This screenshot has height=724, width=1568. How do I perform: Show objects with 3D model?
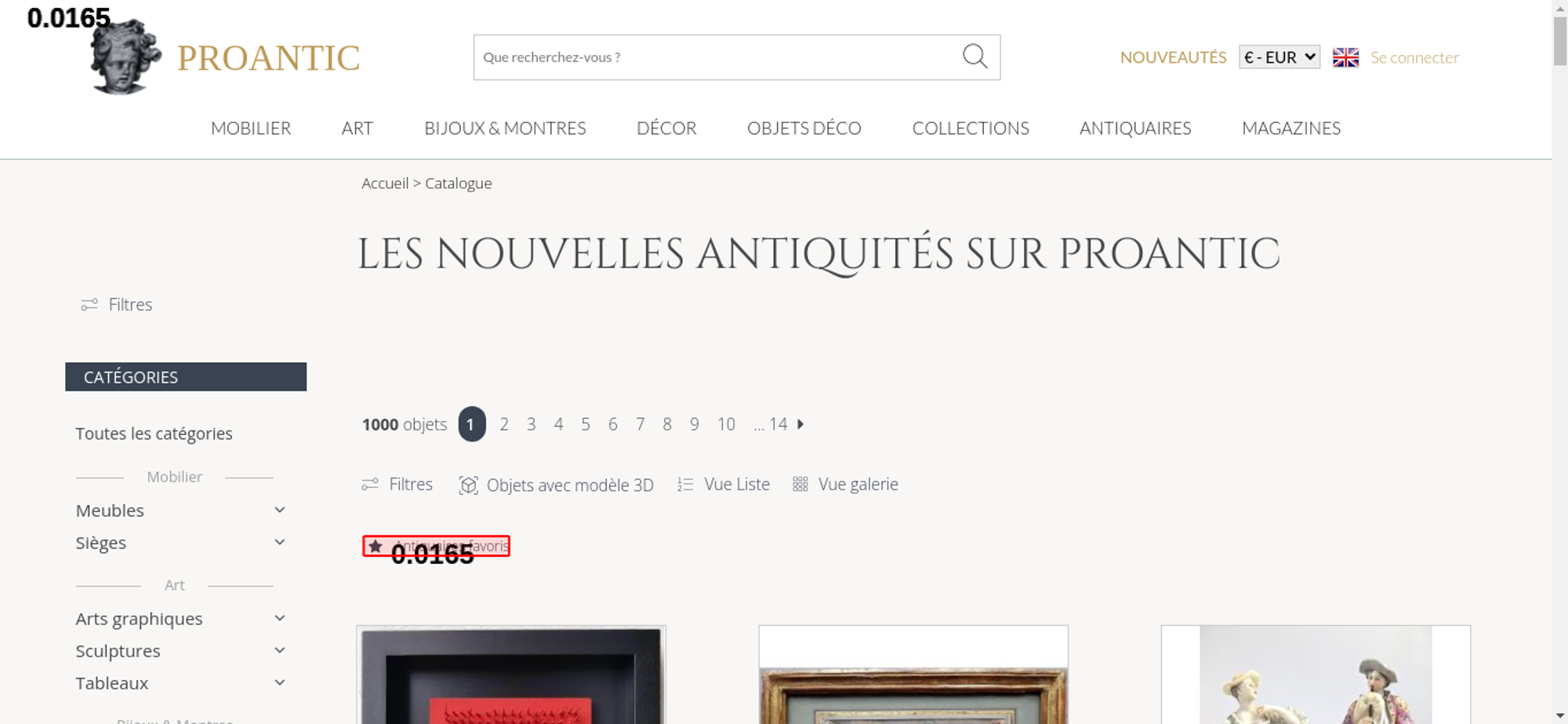tap(556, 485)
